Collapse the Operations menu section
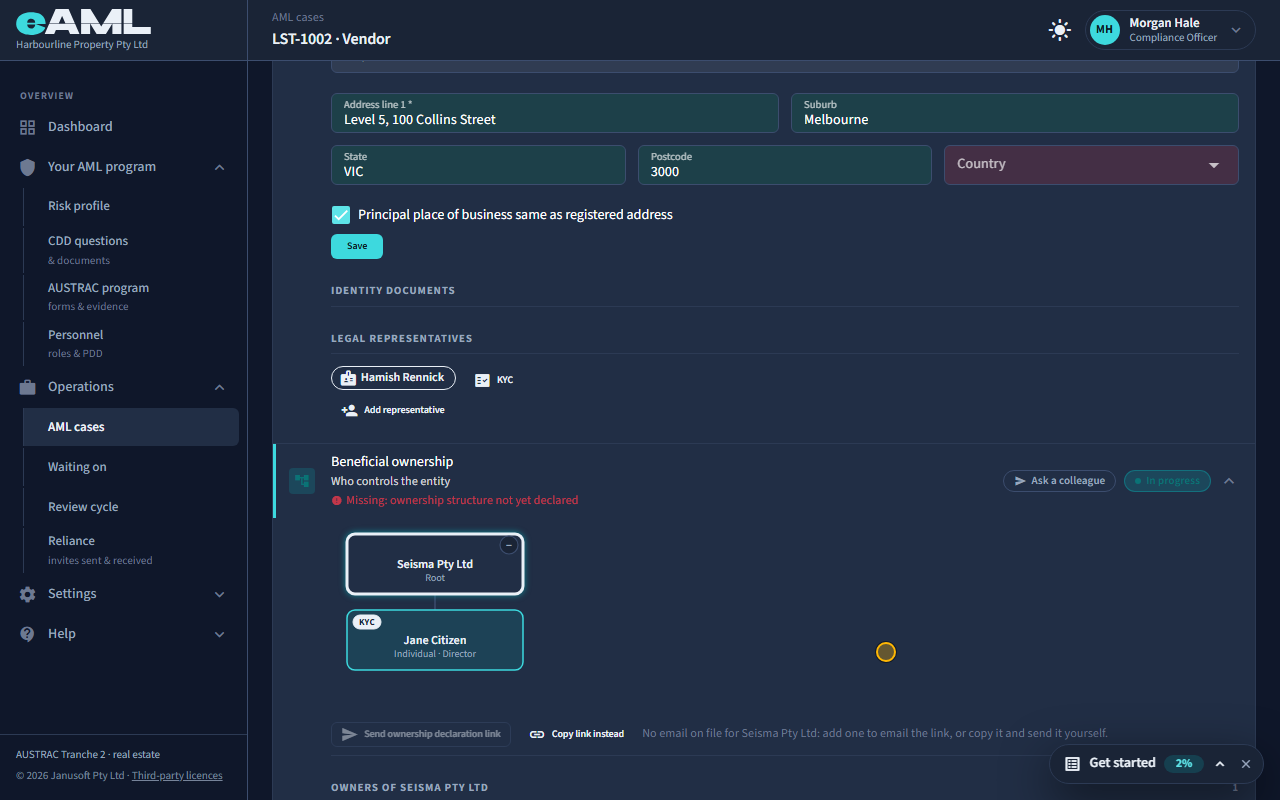This screenshot has height=800, width=1280. (220, 387)
